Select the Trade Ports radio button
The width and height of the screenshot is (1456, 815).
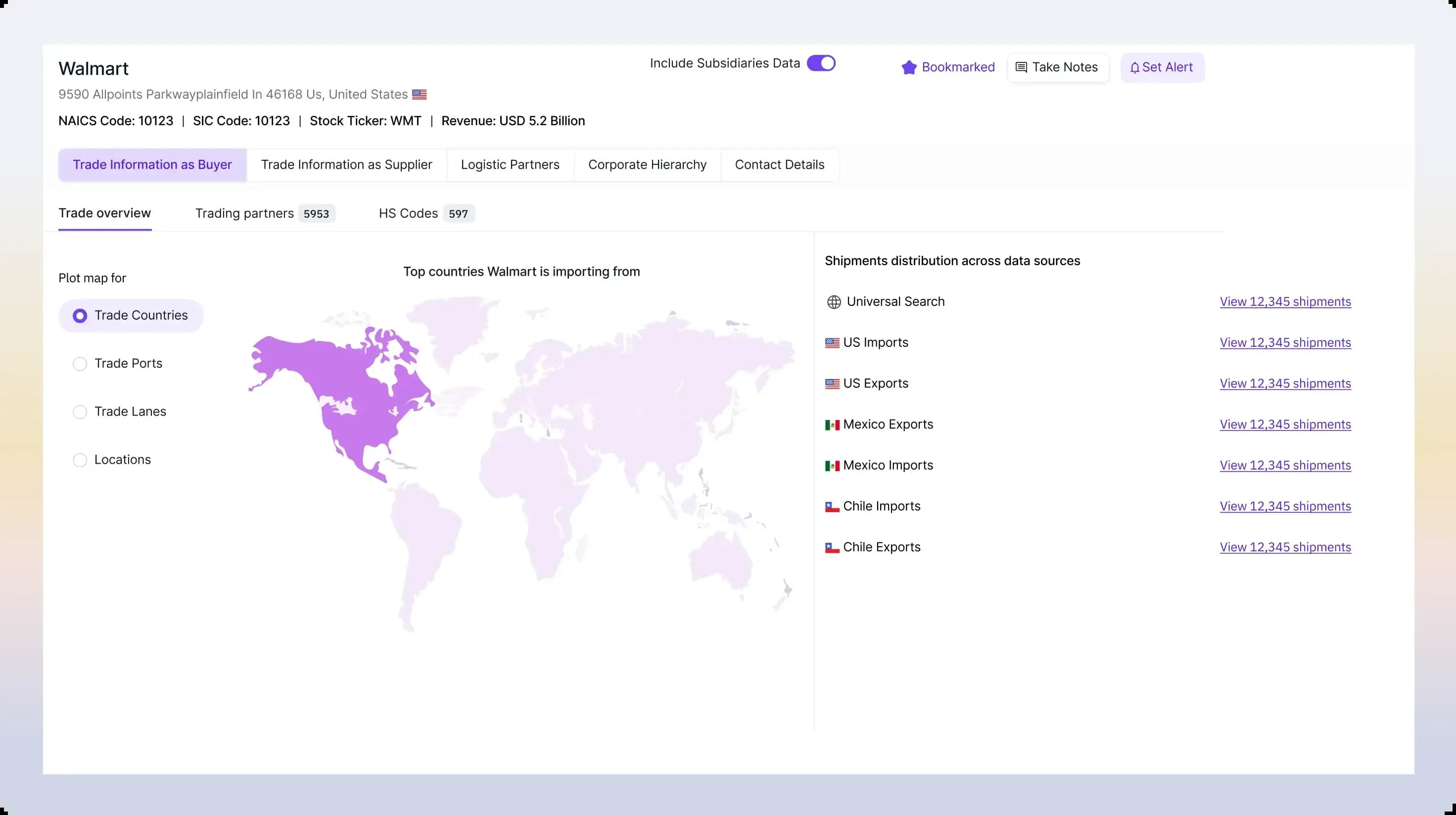(x=80, y=363)
